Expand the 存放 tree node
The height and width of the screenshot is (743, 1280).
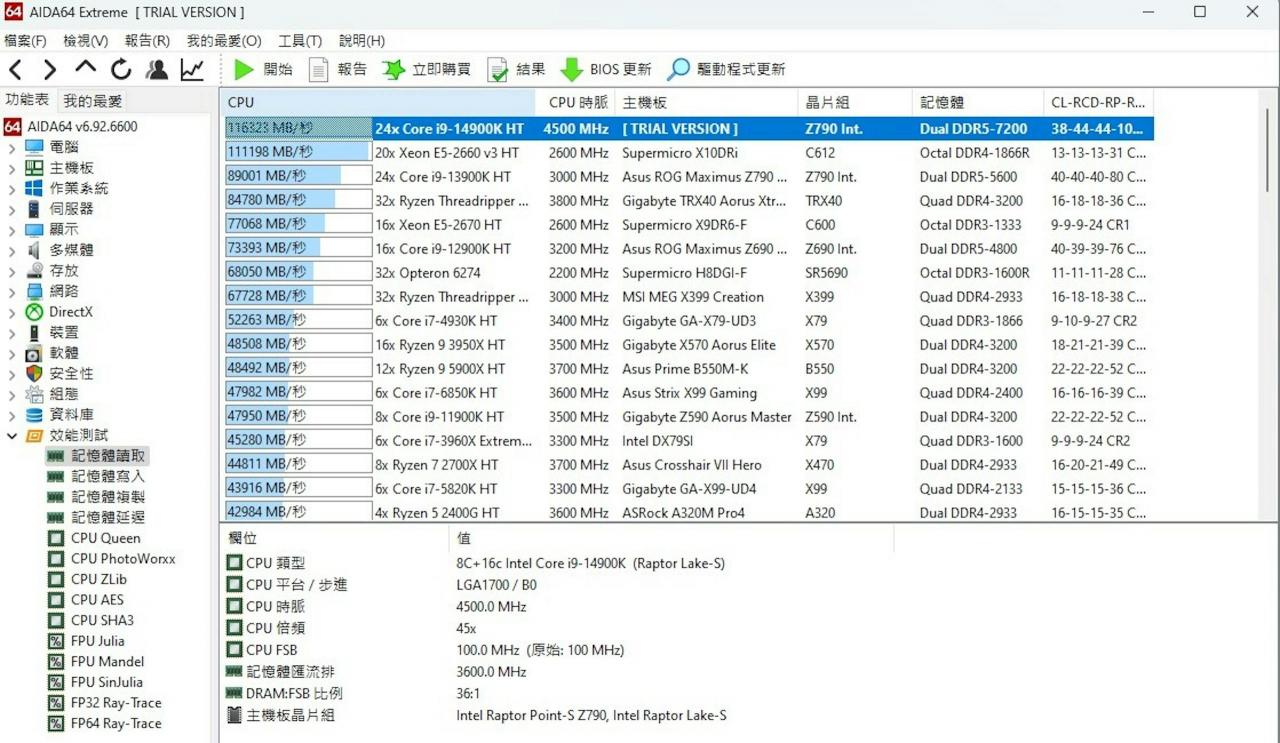tap(12, 270)
